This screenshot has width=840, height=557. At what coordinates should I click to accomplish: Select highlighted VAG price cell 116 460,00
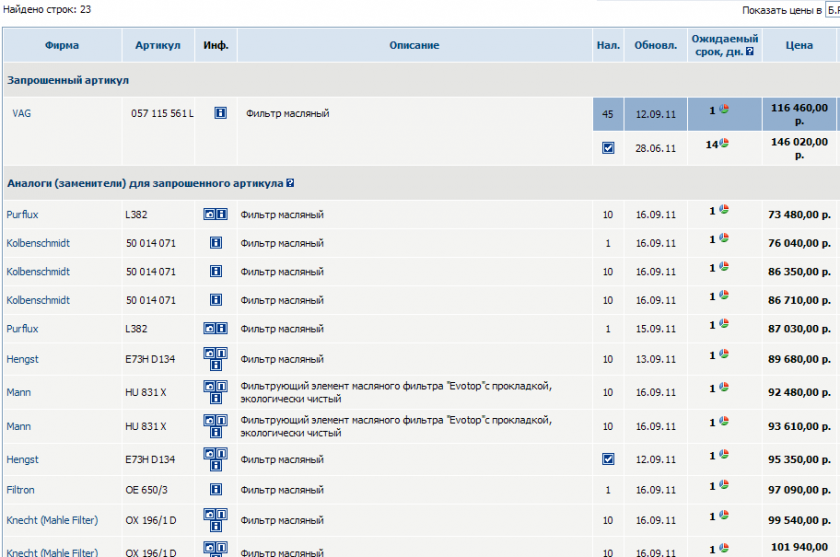tap(799, 114)
